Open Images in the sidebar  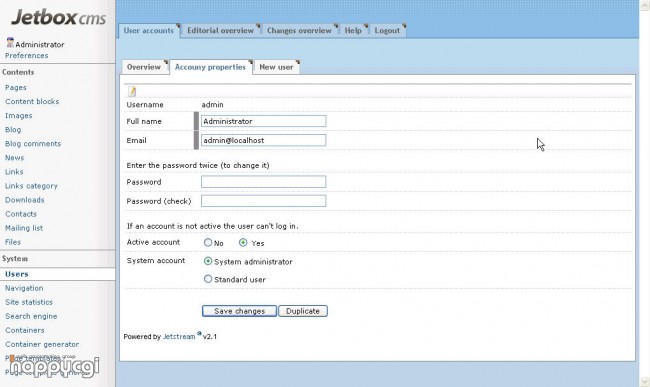click(19, 116)
